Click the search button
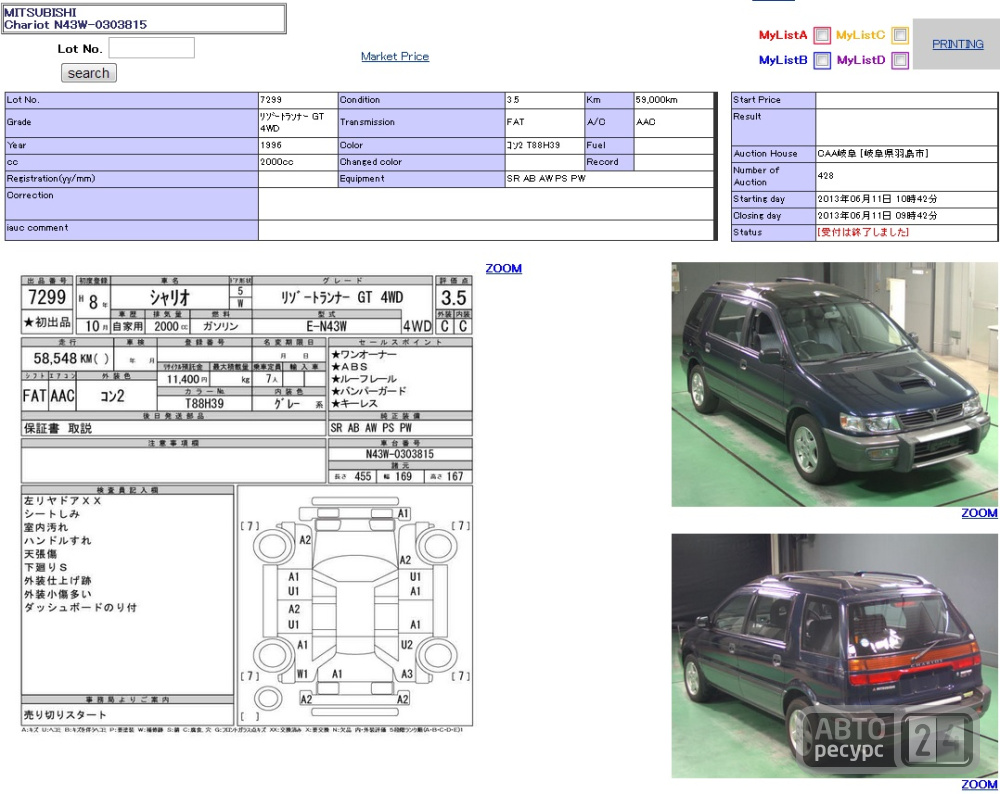This screenshot has width=1000, height=794. (x=89, y=73)
